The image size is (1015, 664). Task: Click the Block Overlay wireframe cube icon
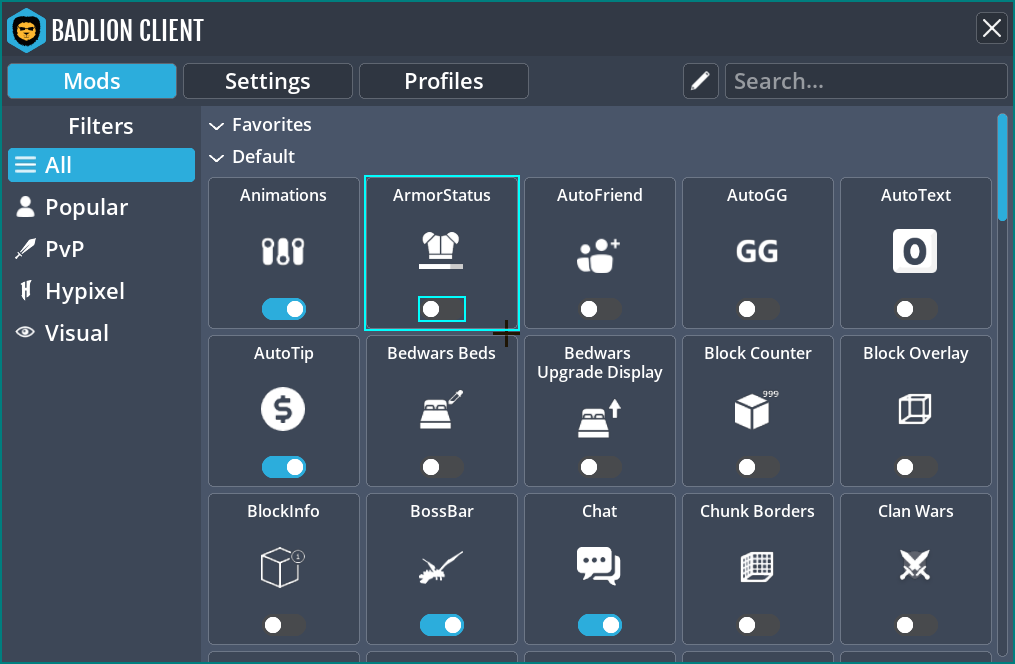click(x=915, y=409)
